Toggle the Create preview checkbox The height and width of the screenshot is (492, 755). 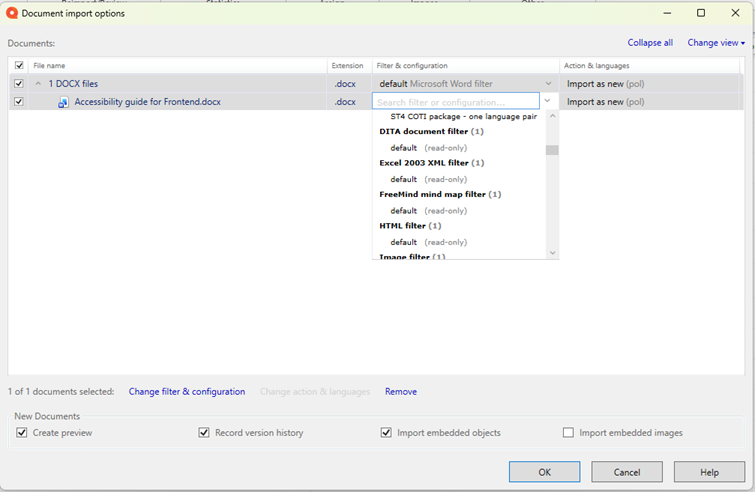click(22, 432)
